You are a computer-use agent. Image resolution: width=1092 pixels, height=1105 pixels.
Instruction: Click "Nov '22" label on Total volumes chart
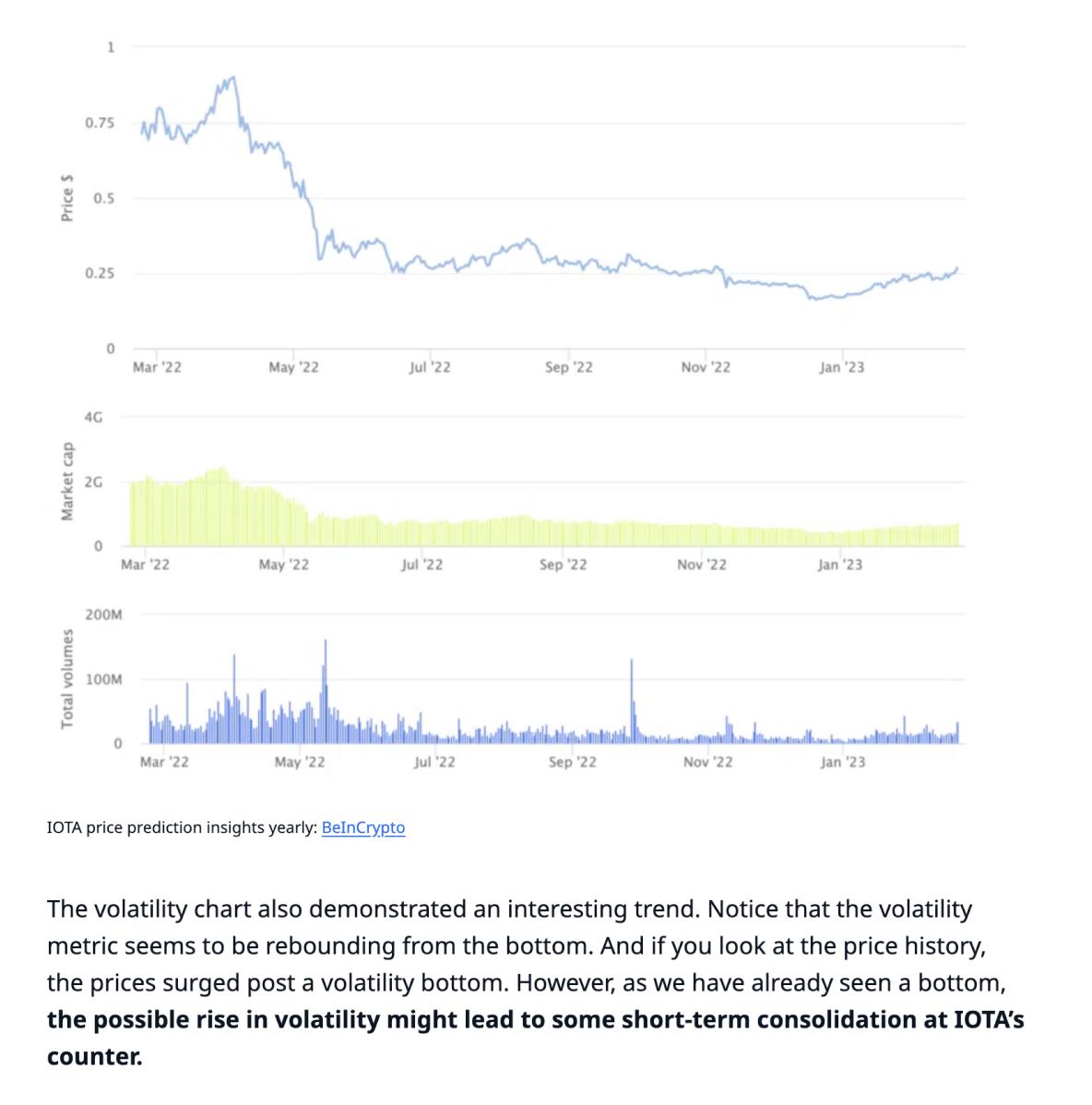coord(708,762)
